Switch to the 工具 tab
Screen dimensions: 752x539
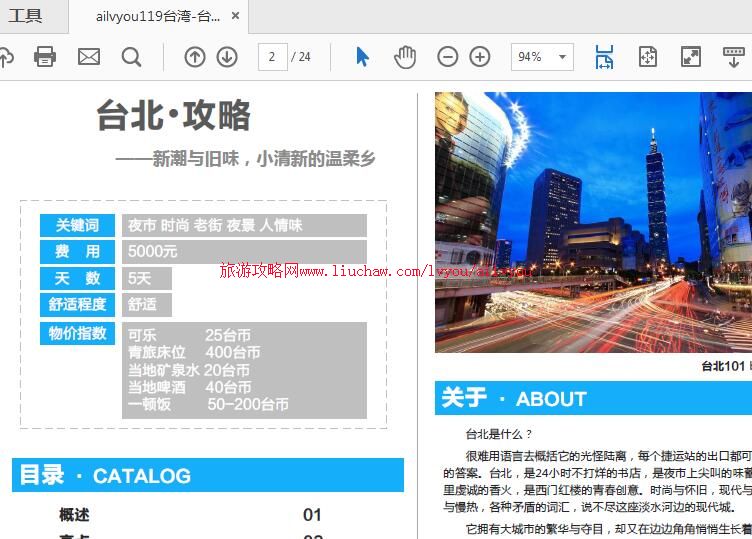[25, 16]
